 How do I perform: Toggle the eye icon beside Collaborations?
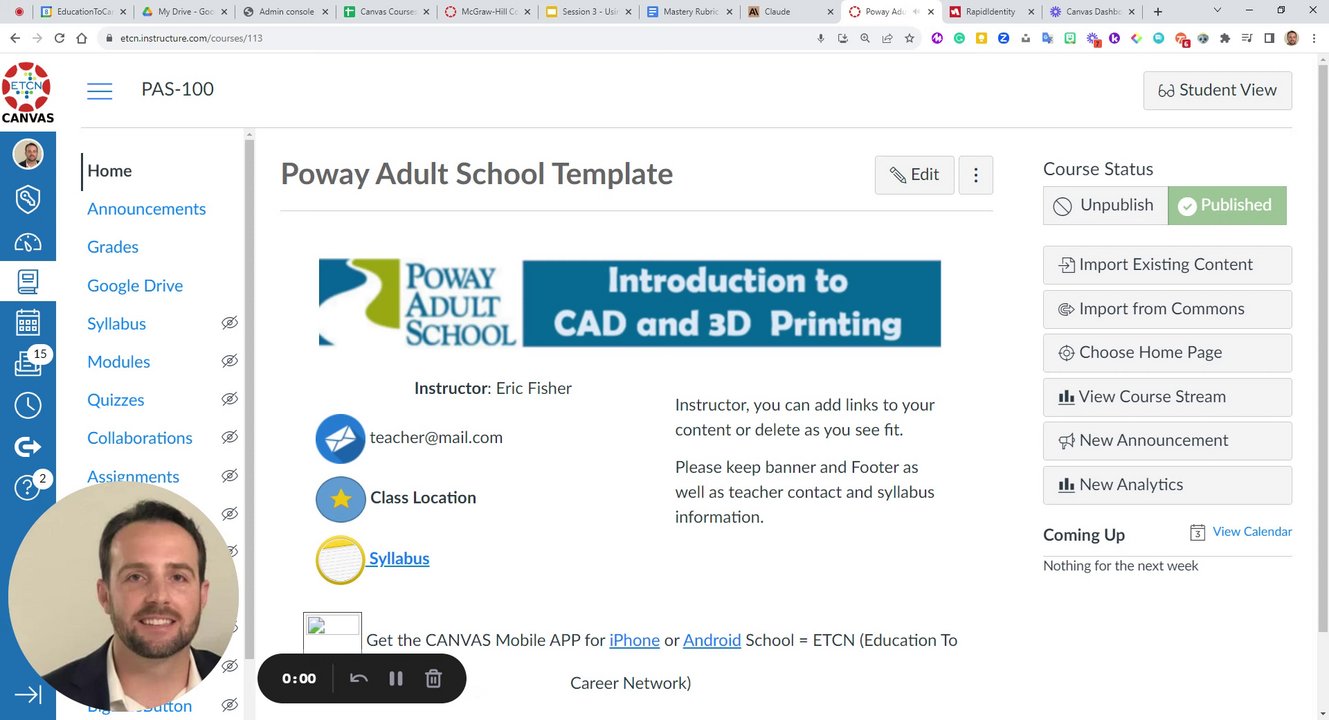coord(229,437)
